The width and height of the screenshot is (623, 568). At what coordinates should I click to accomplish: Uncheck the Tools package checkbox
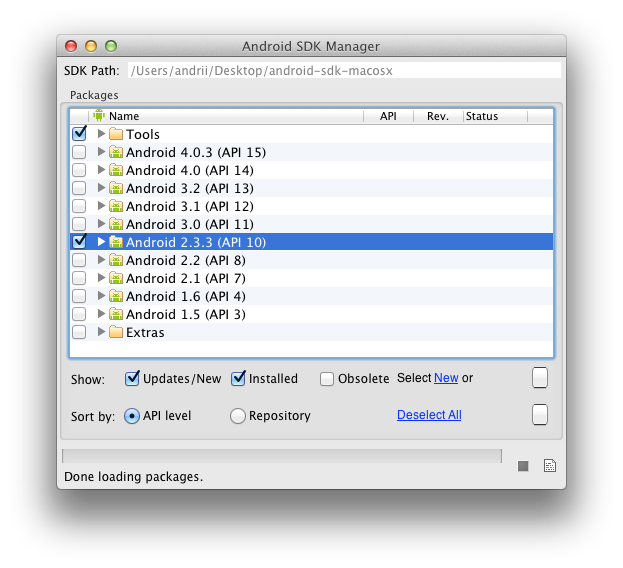click(x=79, y=133)
